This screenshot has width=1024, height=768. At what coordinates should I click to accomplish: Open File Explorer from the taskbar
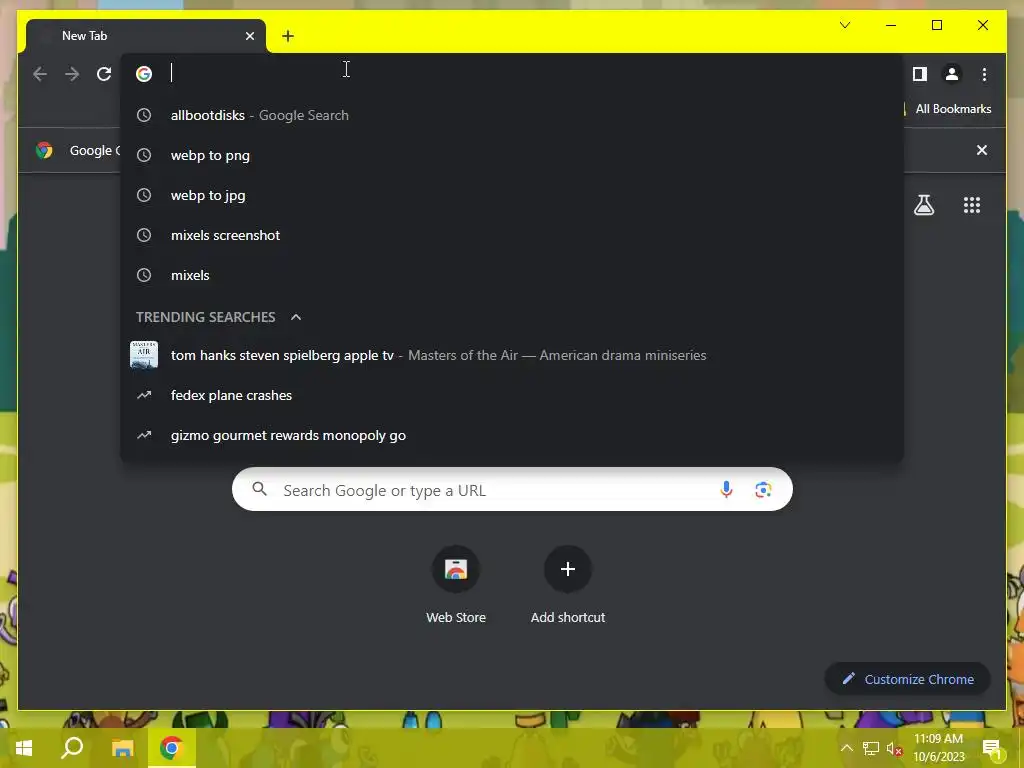point(122,748)
